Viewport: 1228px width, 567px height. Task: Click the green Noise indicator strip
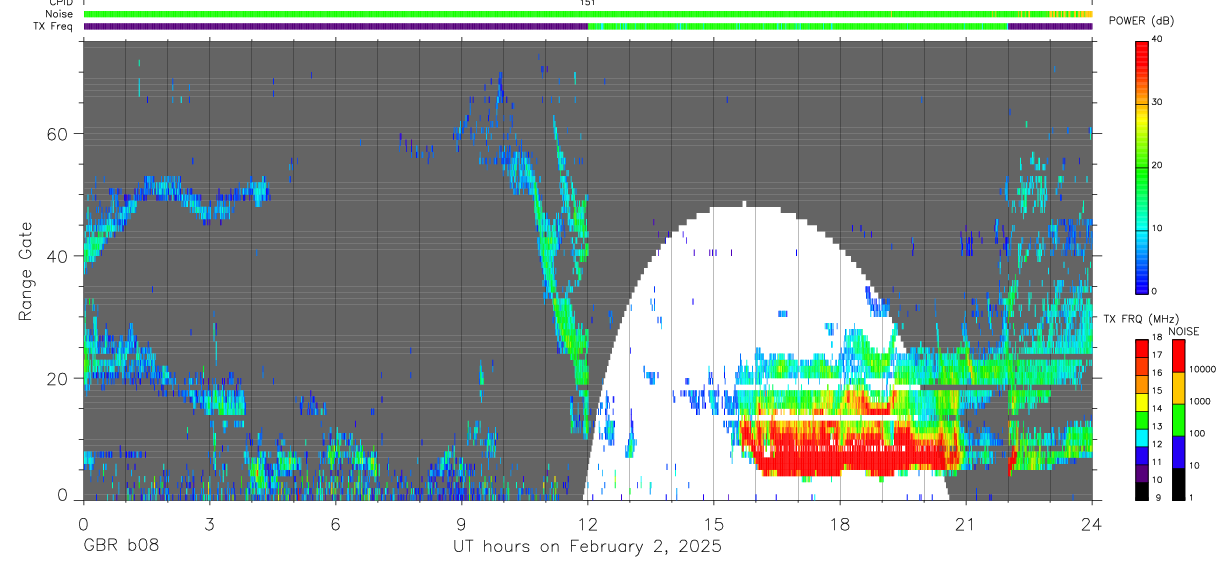587,14
